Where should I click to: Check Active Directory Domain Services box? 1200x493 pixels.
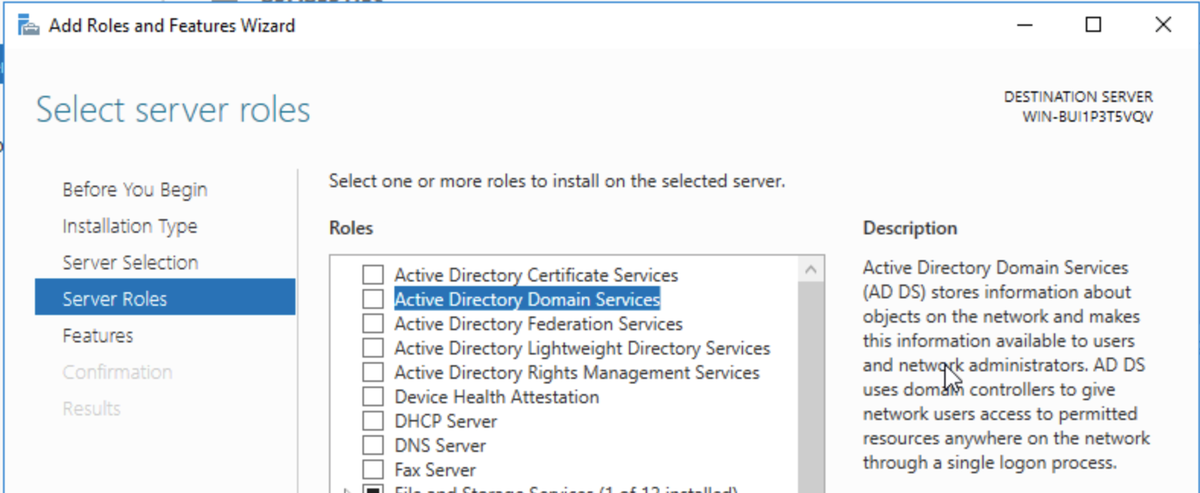(x=373, y=299)
